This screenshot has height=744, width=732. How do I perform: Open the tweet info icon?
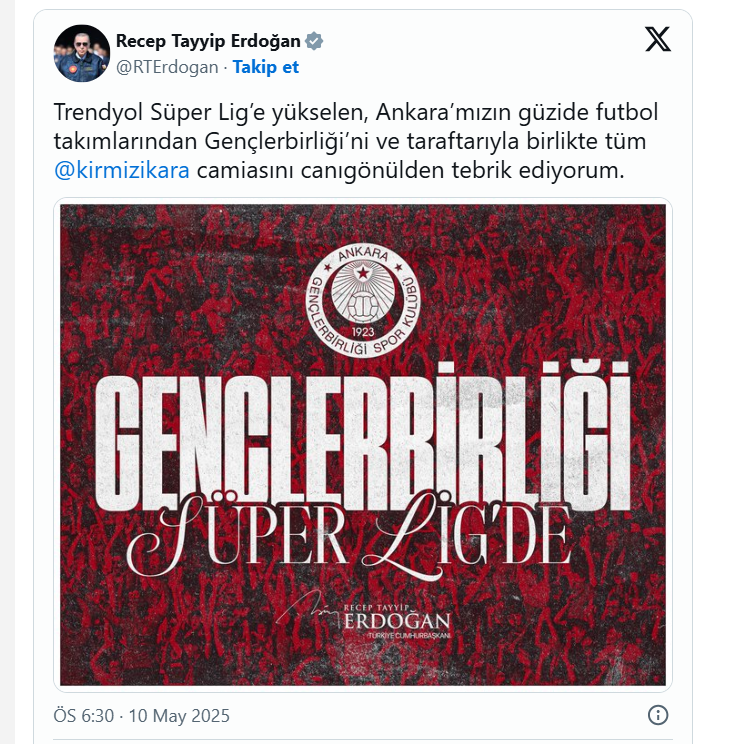click(658, 715)
